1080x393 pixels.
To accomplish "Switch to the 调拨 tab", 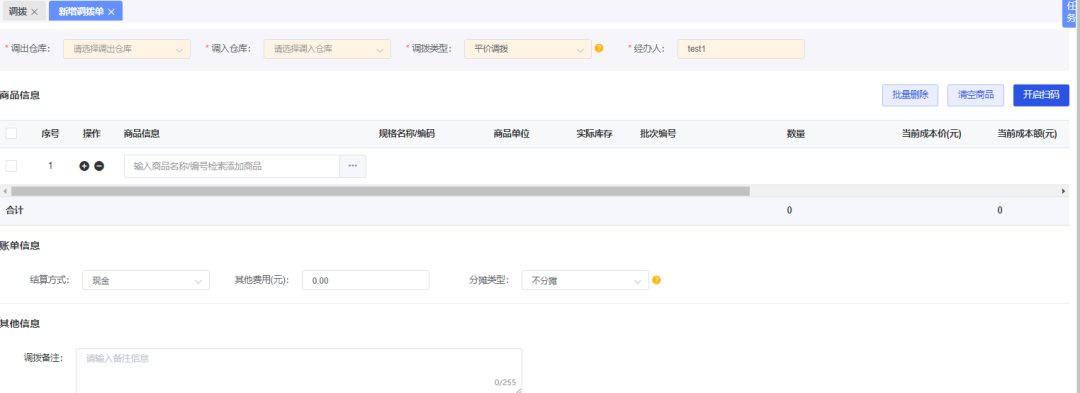I will (18, 12).
